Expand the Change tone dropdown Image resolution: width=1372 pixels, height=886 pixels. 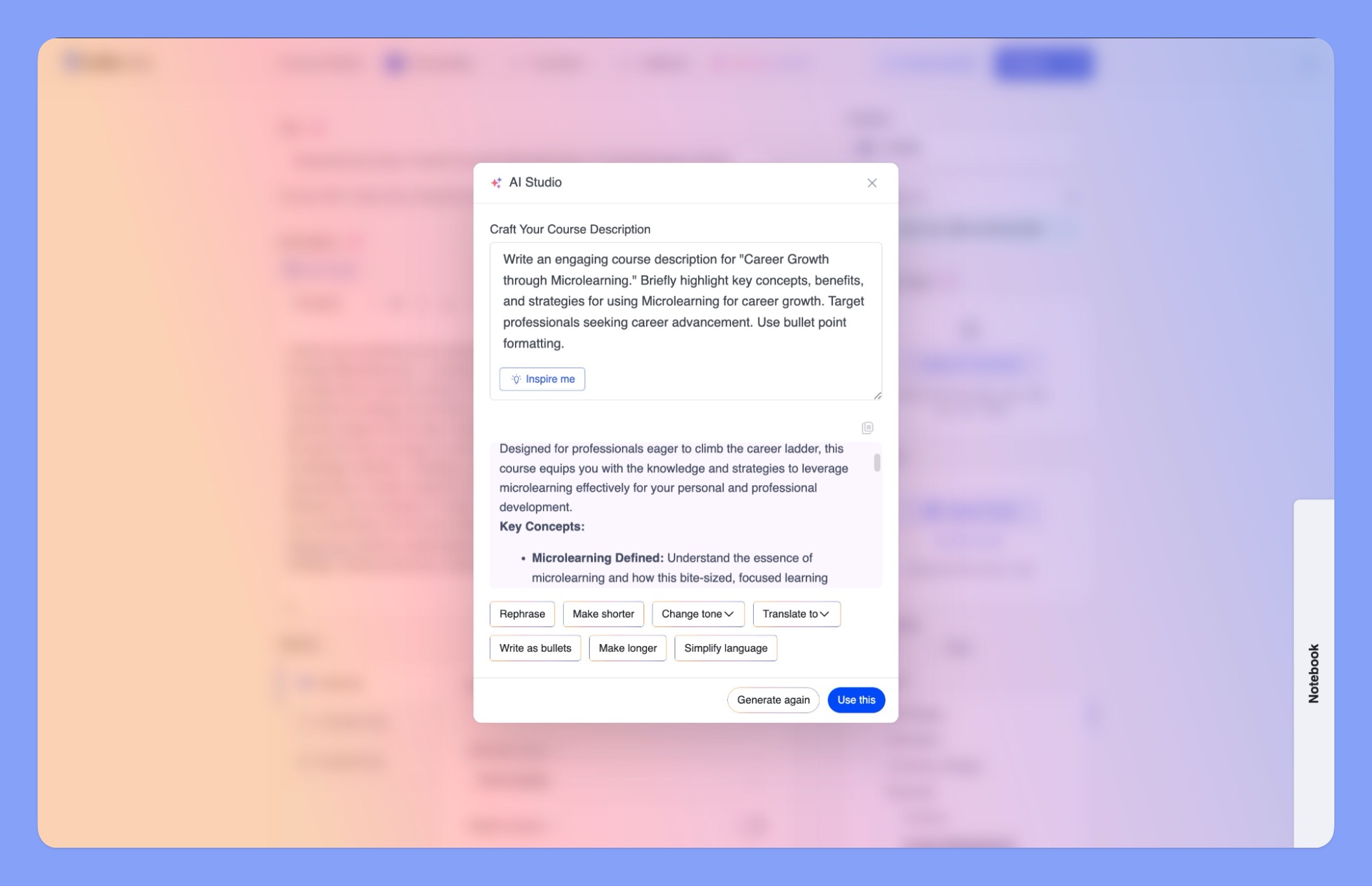[698, 613]
